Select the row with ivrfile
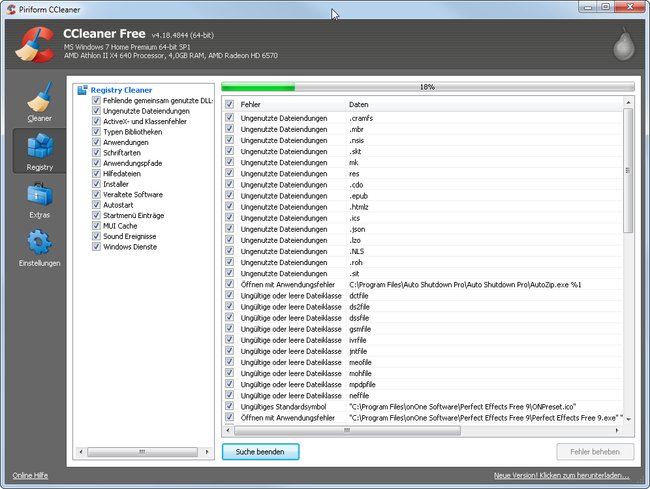Screen dimensions: 650x489 [423, 340]
